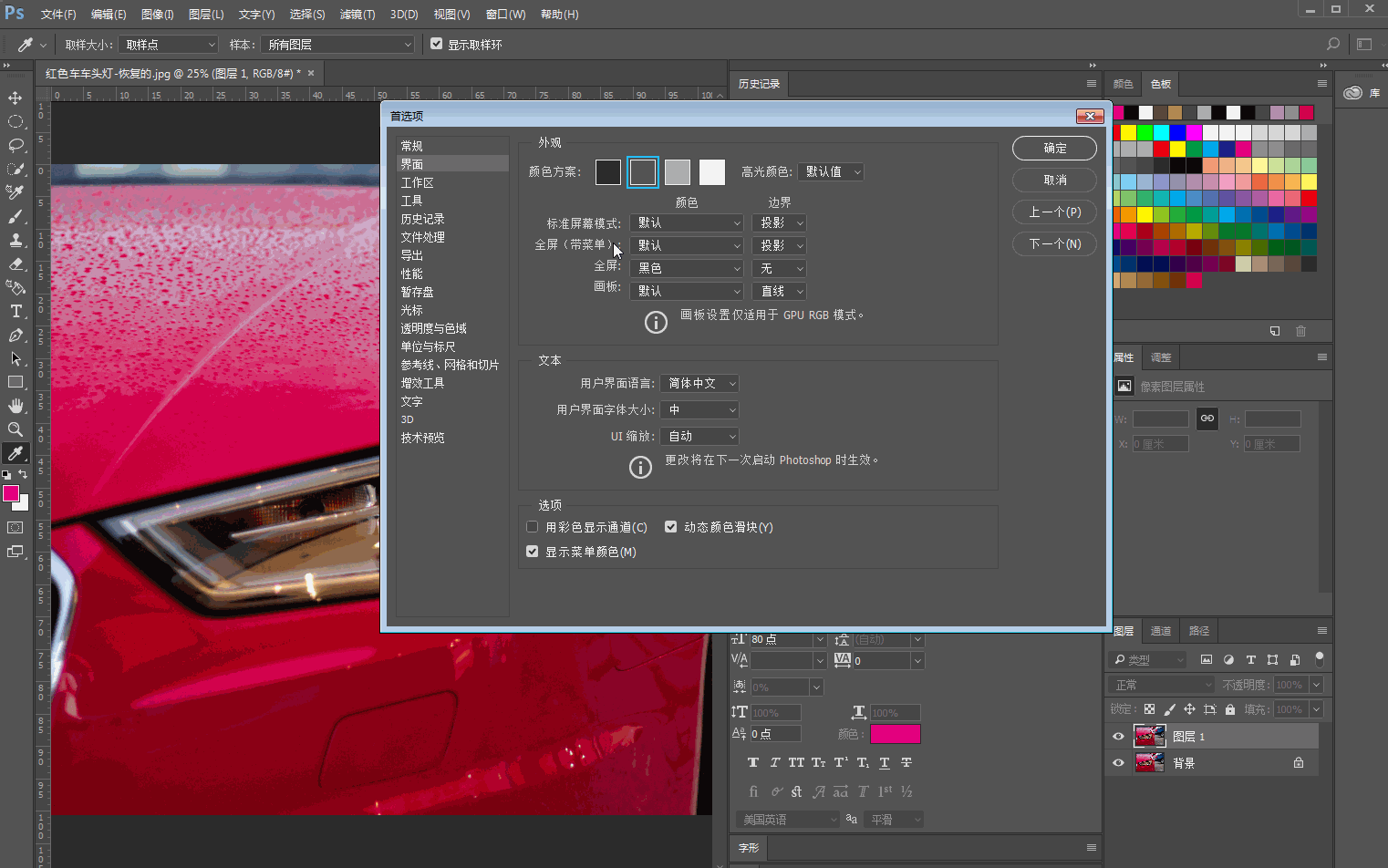
Task: Select the Eraser tool
Action: click(16, 263)
